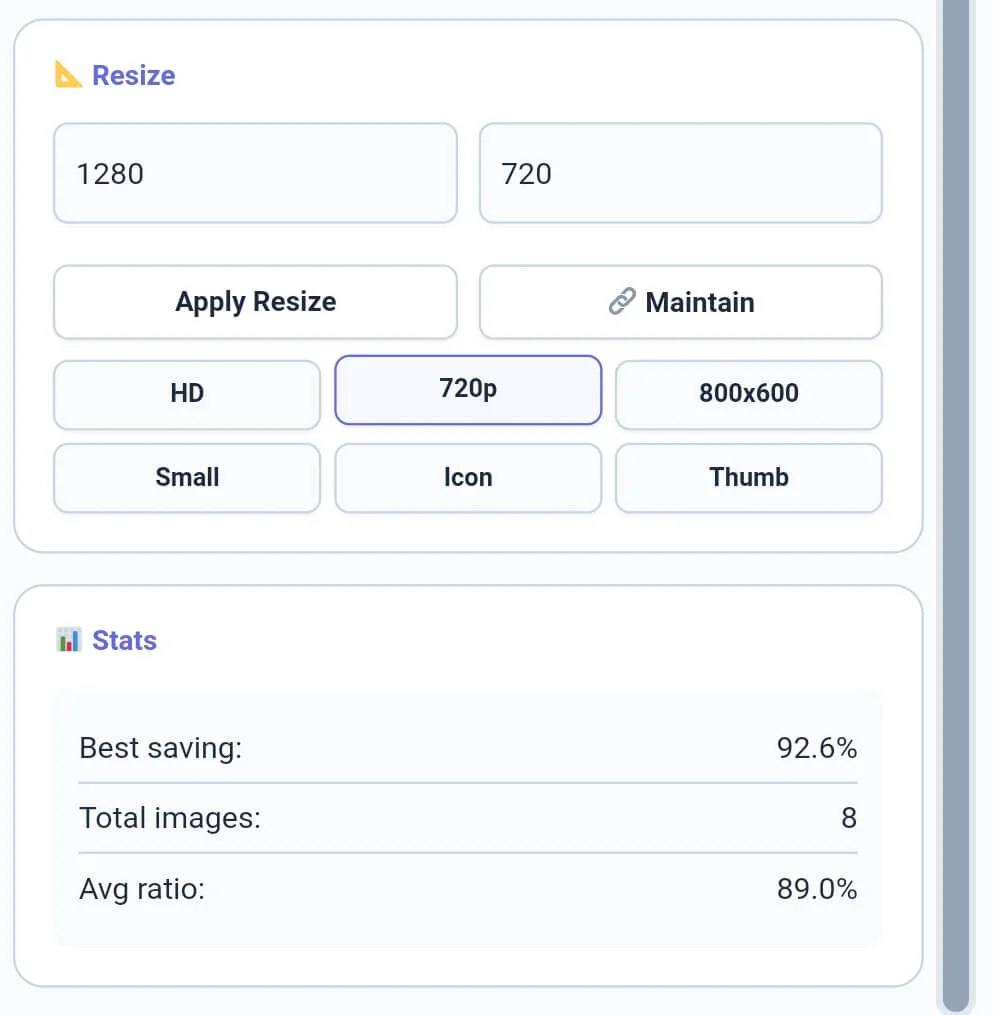Choose the Icon size preset
Image resolution: width=993 pixels, height=1015 pixels.
[468, 477]
